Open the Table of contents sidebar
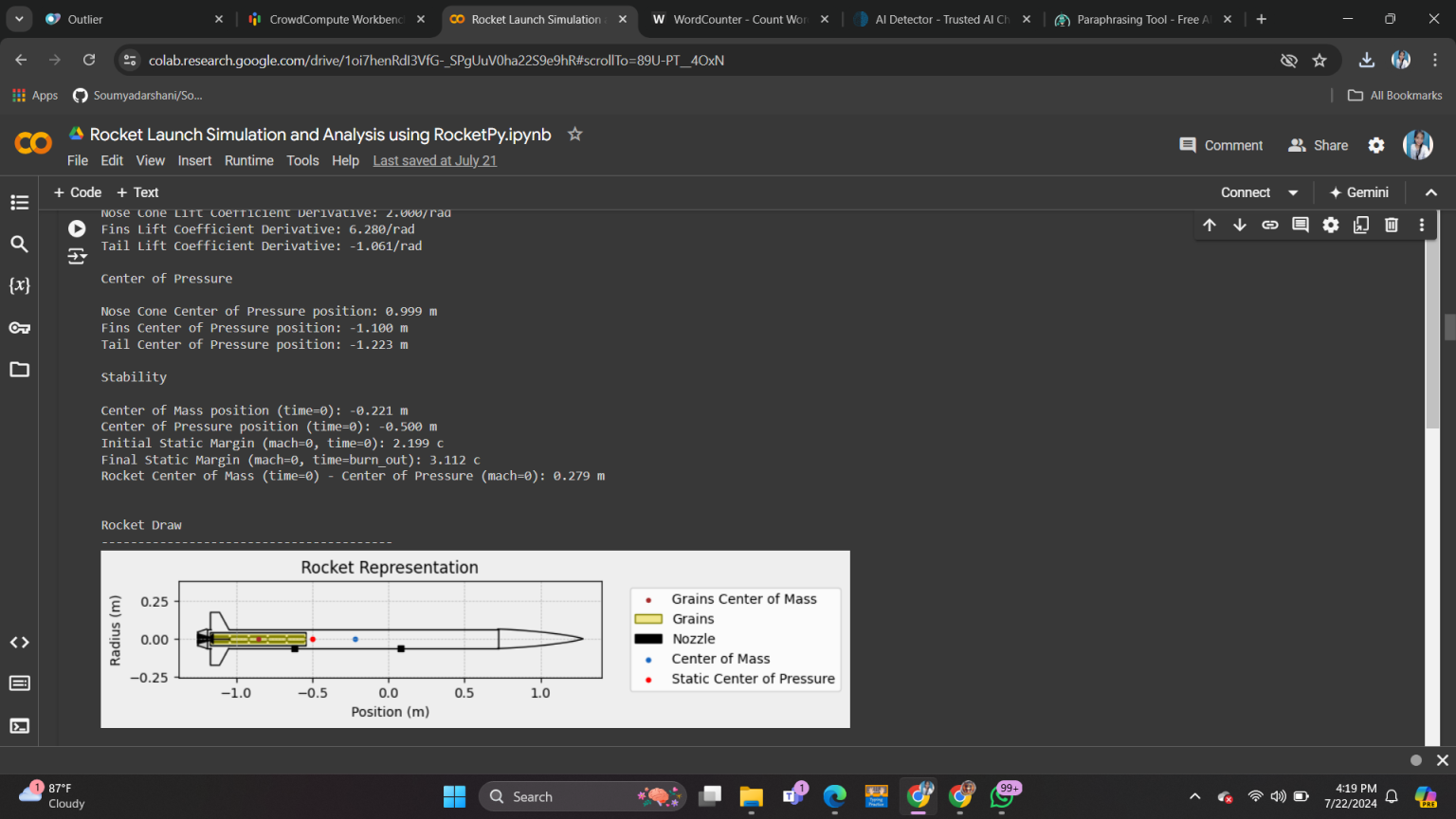Screen dimensions: 1456x819 19,202
